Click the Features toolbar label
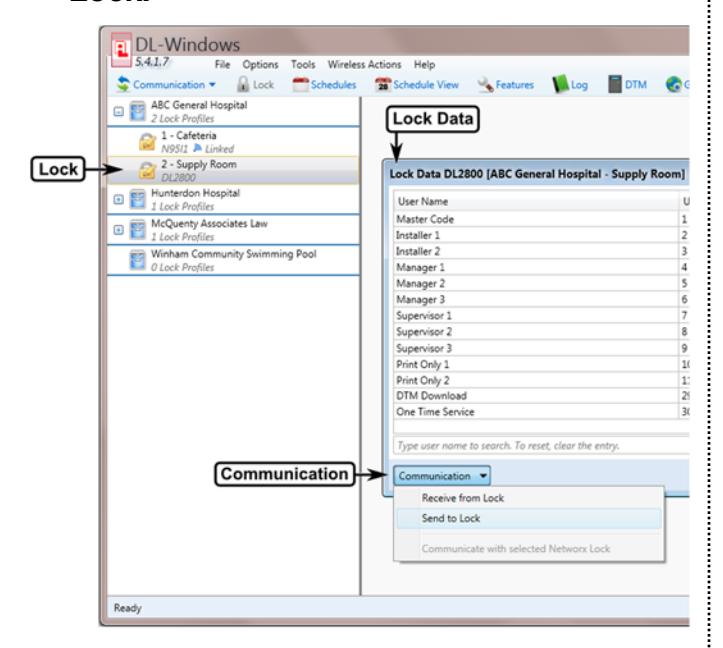This screenshot has height=648, width=723. (515, 85)
